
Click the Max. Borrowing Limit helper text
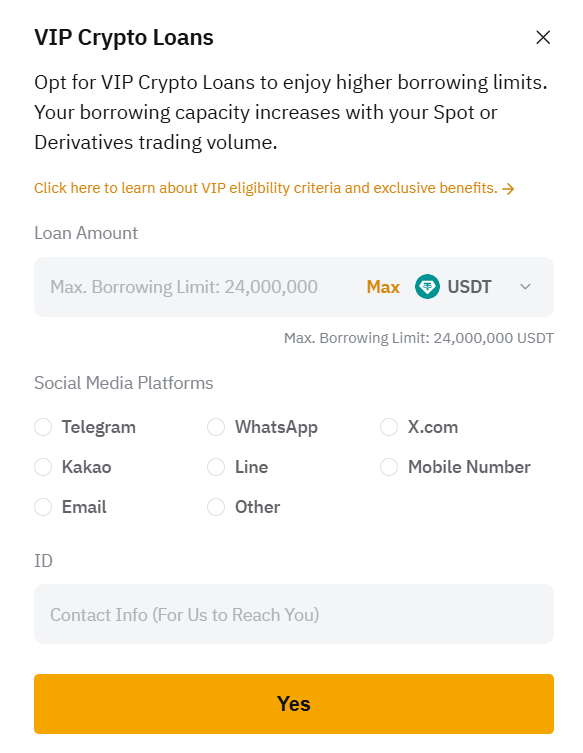point(419,338)
